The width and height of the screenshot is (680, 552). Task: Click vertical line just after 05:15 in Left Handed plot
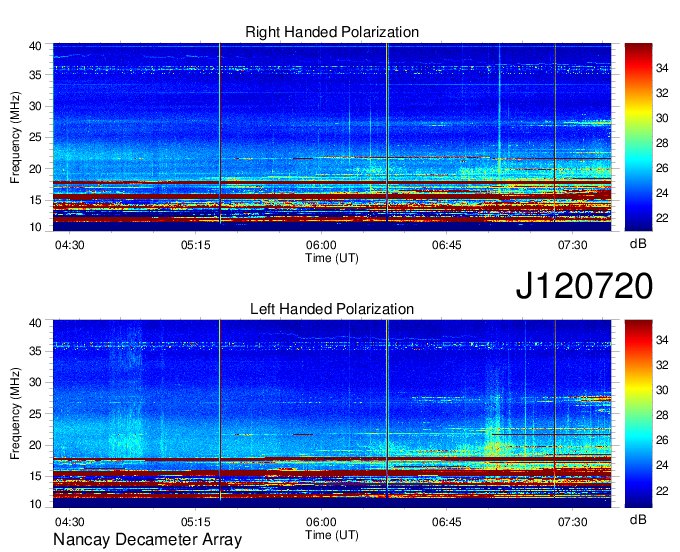click(220, 410)
